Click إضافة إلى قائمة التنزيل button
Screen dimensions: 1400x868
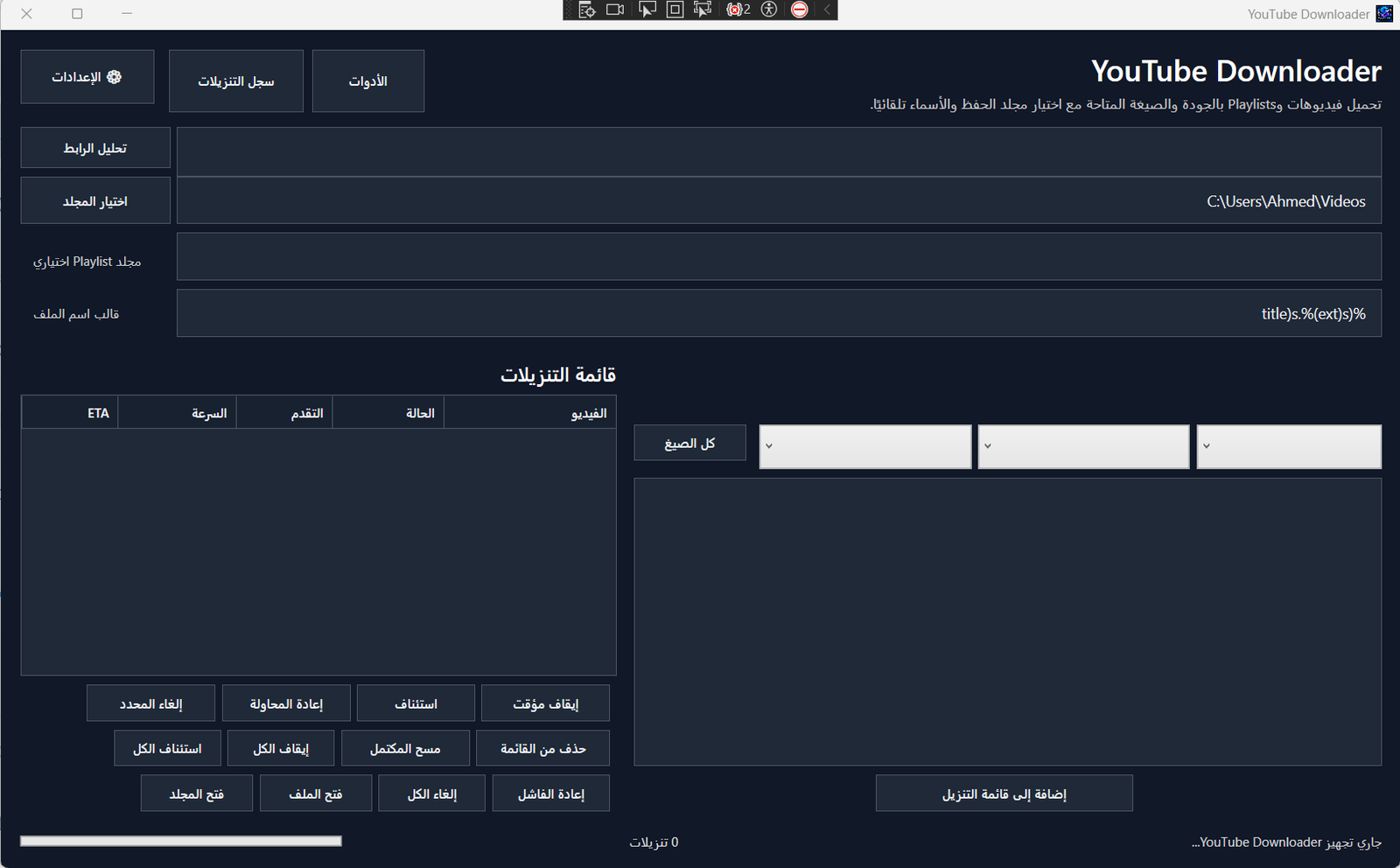click(x=1004, y=794)
